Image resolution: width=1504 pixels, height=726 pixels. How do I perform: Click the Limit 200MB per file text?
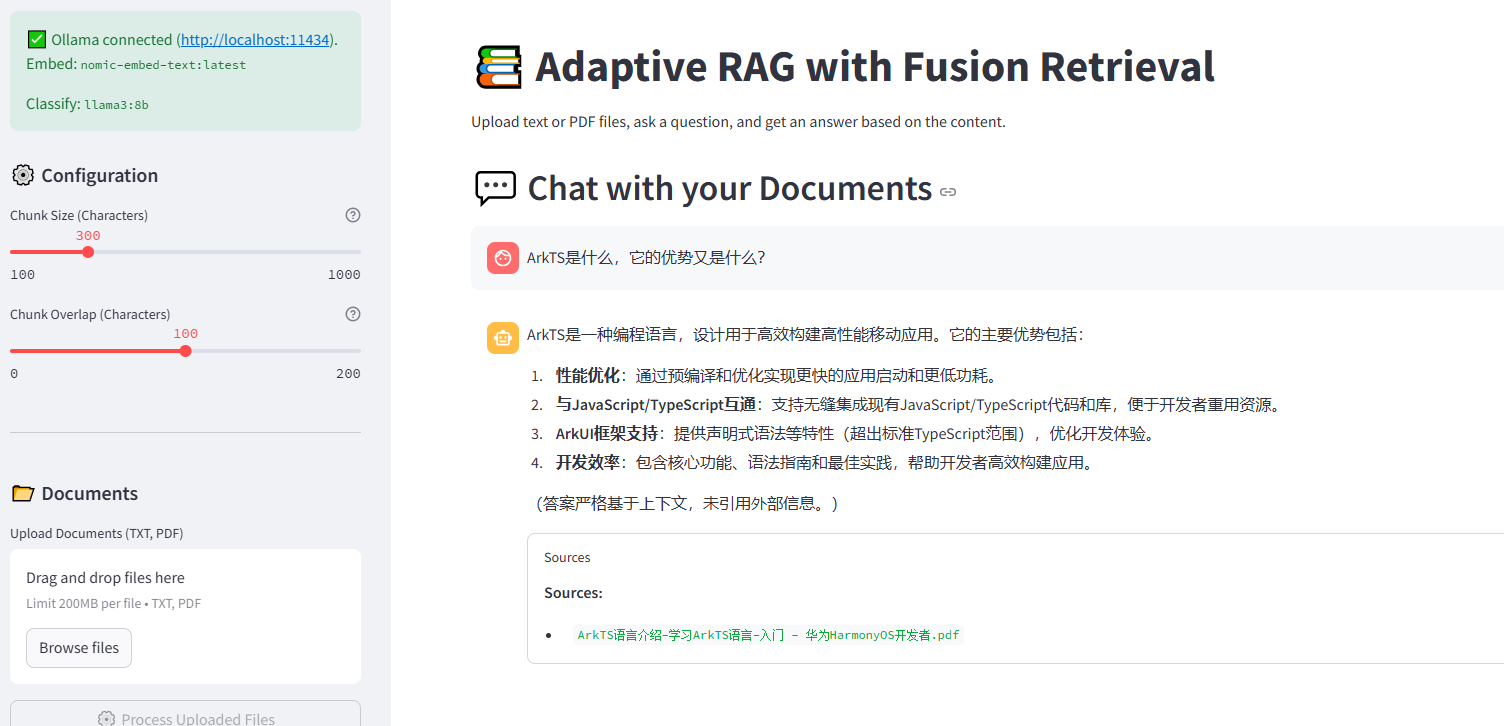[x=114, y=604]
